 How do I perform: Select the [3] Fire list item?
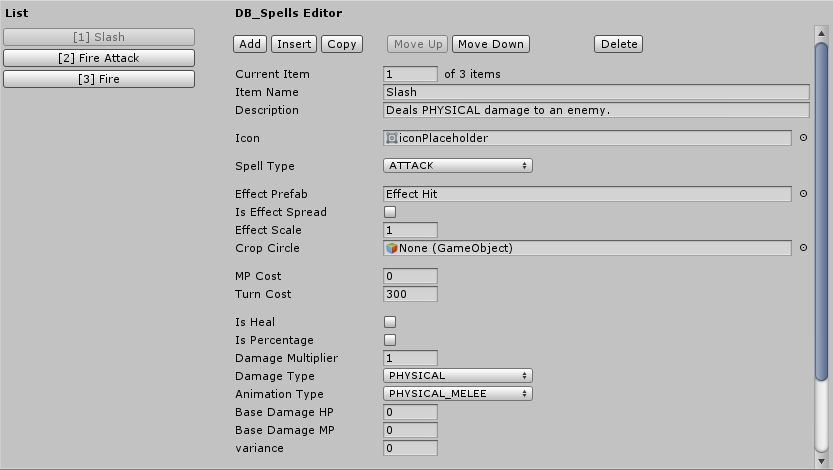click(x=99, y=79)
